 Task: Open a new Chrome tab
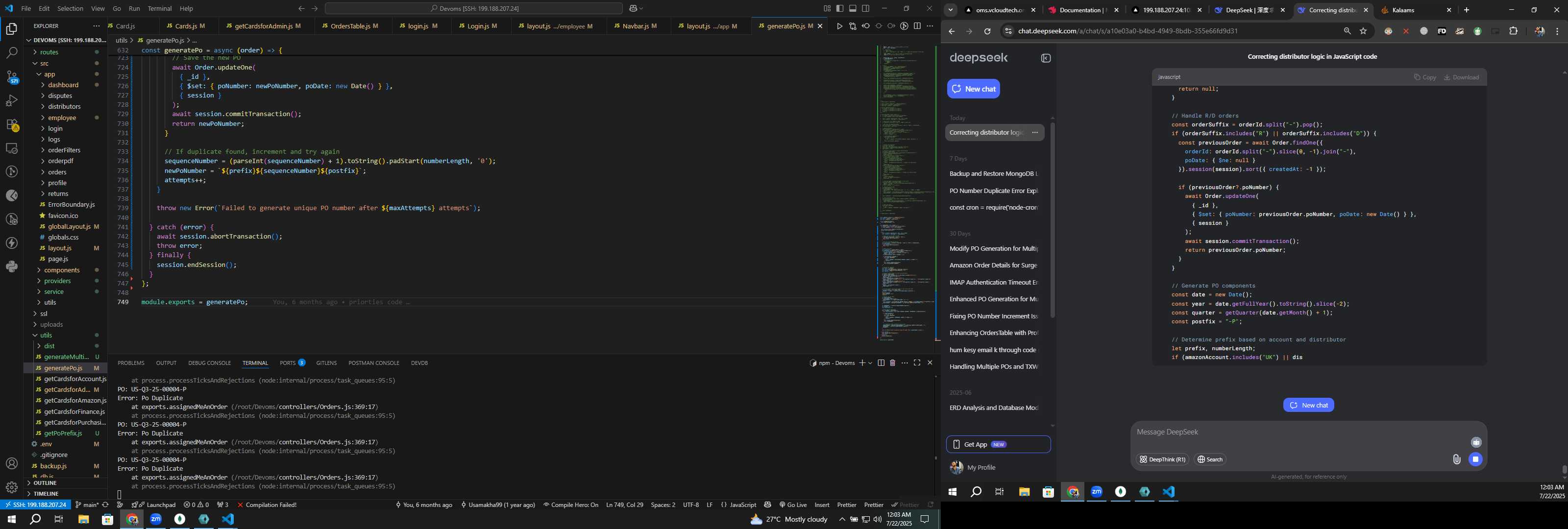pos(1467,10)
